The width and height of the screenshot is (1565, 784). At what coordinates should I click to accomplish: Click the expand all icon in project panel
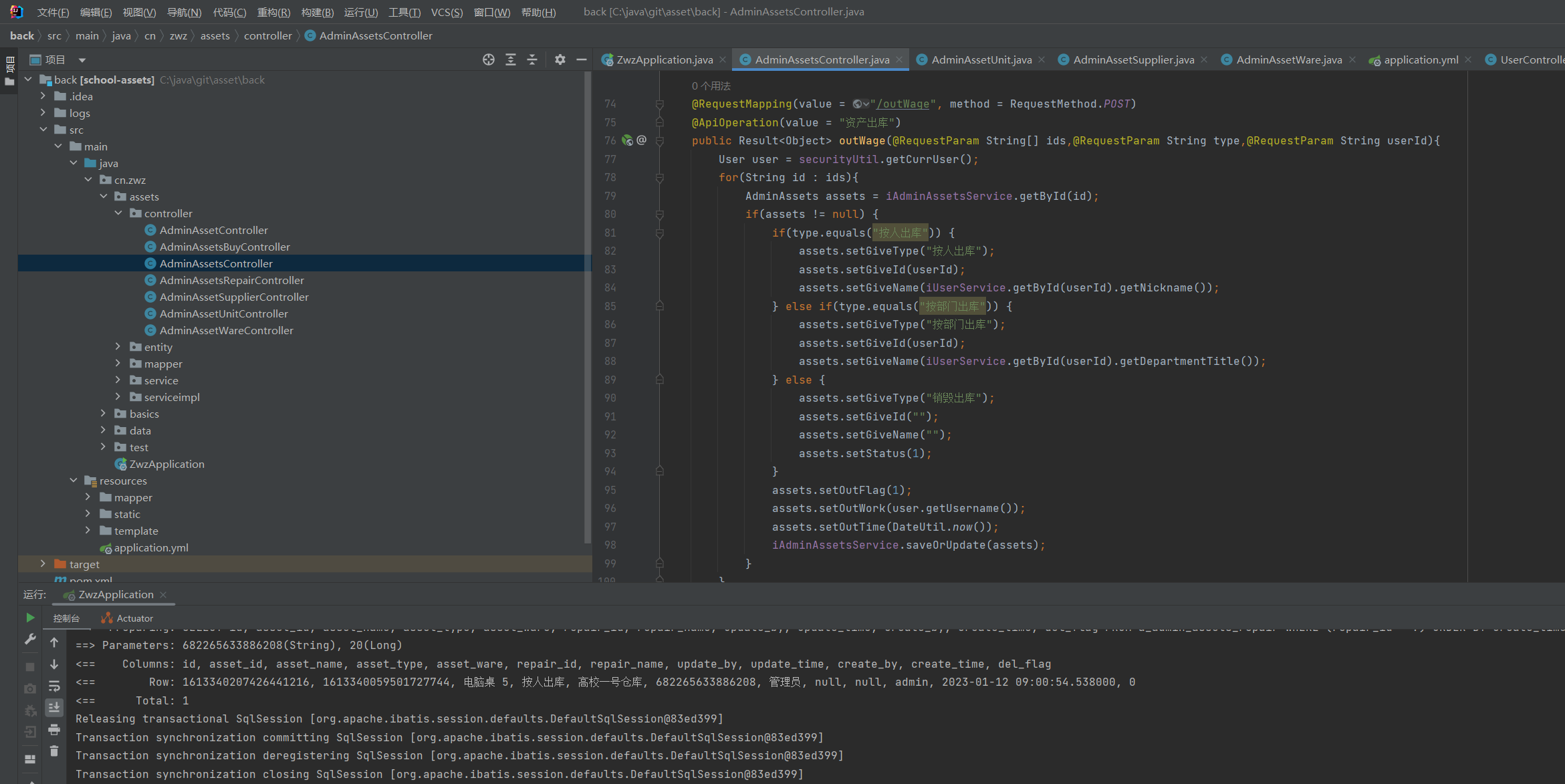(511, 59)
